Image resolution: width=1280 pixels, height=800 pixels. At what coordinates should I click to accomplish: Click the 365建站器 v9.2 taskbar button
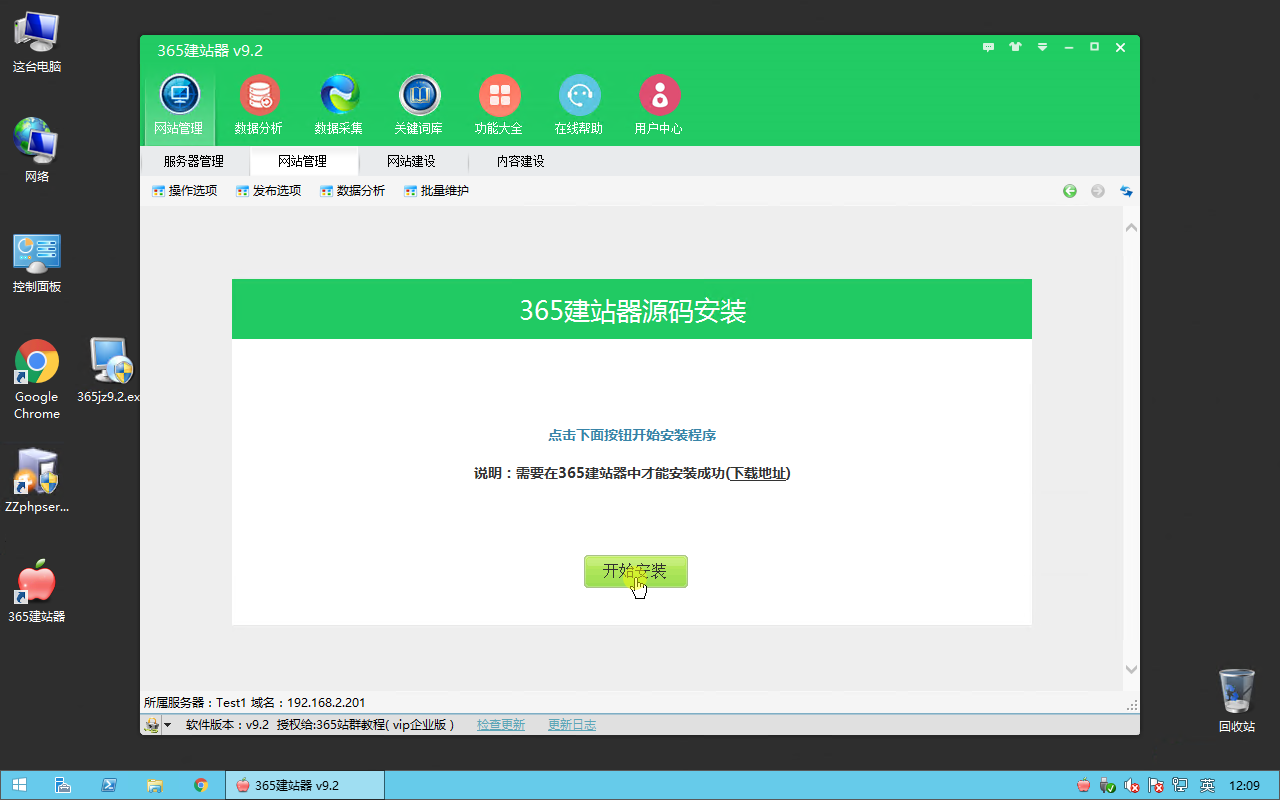tap(305, 785)
